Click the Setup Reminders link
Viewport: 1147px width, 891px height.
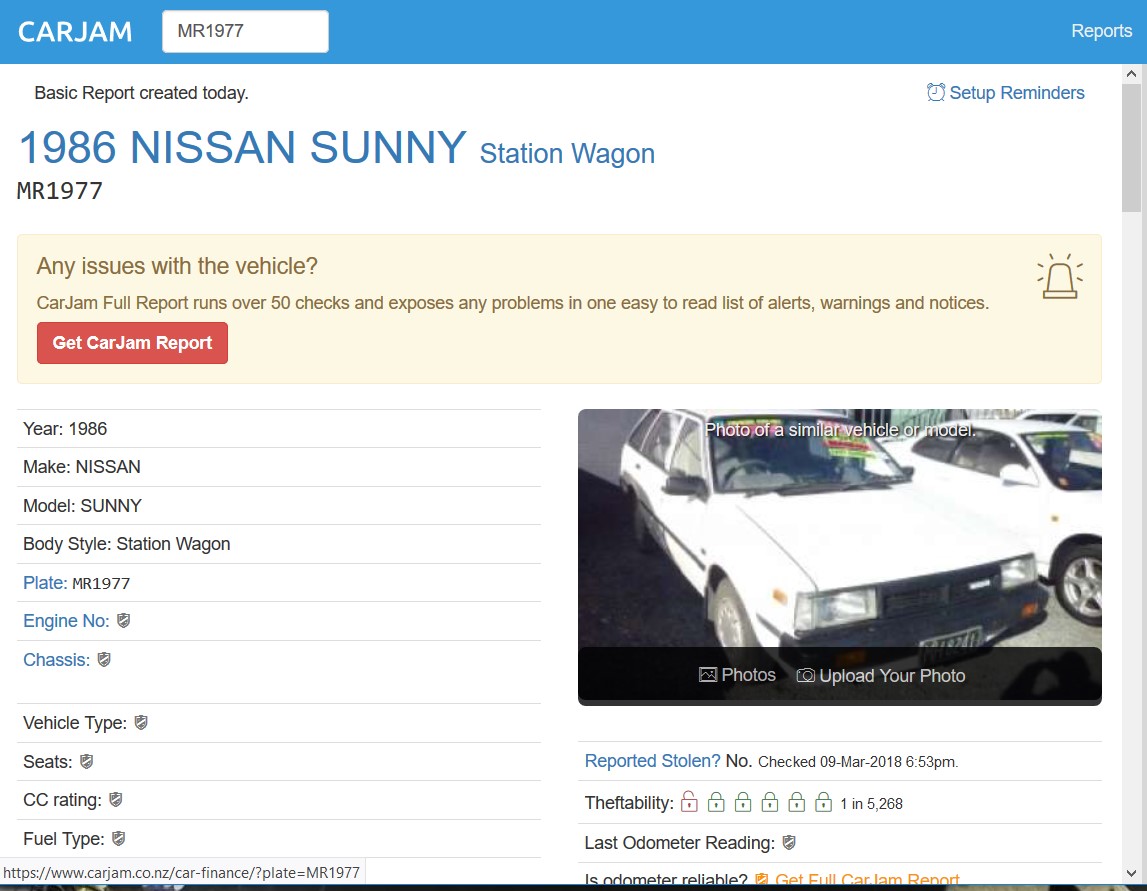(1016, 93)
